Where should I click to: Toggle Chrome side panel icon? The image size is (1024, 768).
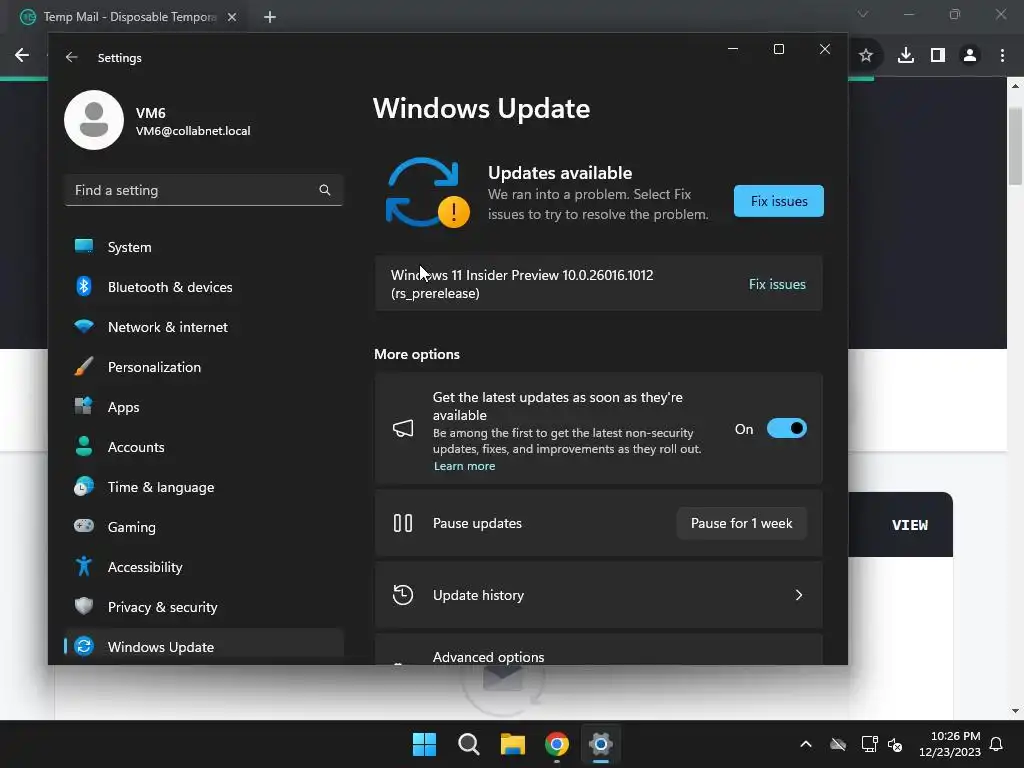(938, 56)
